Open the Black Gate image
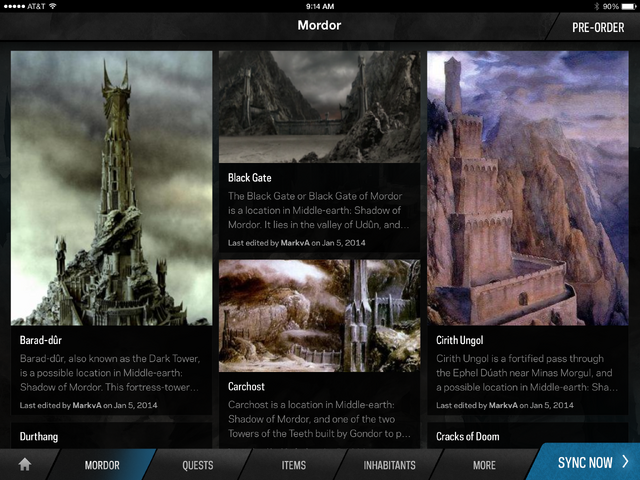640x480 pixels. [x=320, y=107]
